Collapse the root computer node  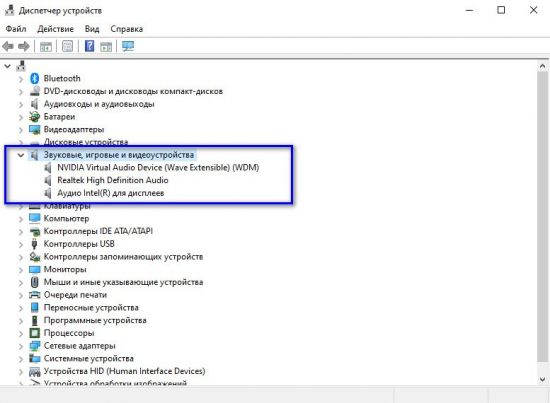pyautogui.click(x=7, y=66)
